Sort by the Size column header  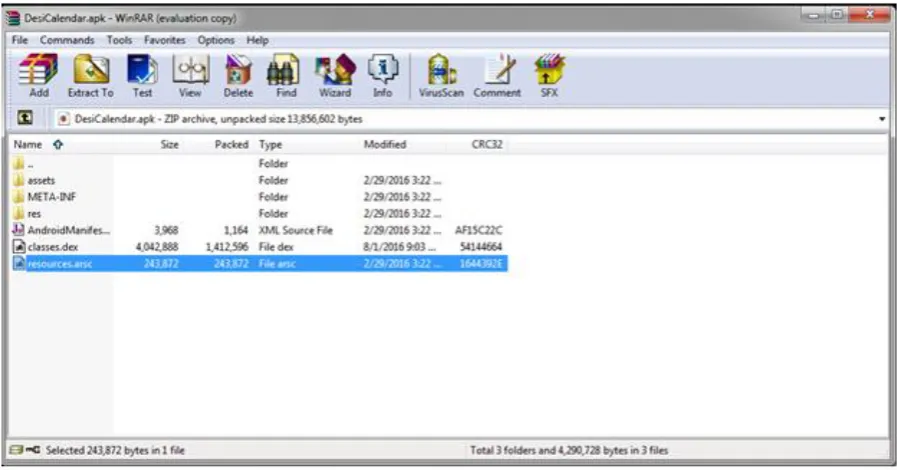(169, 145)
